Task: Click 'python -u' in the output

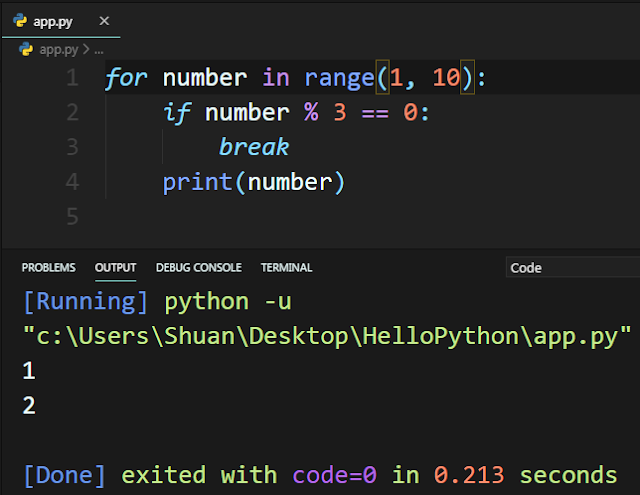Action: pyautogui.click(x=228, y=302)
